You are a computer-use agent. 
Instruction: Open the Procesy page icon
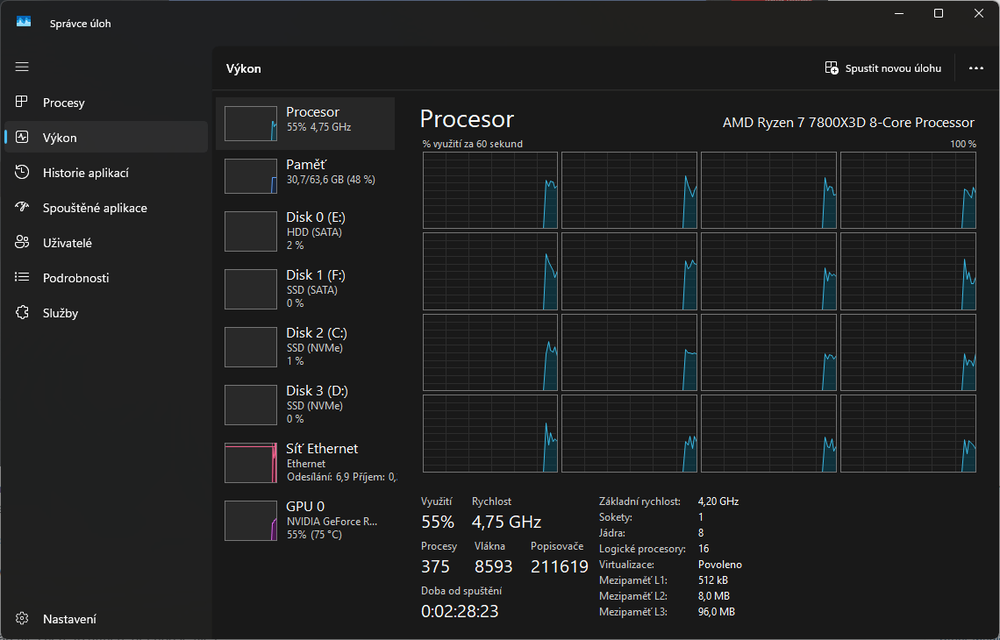[x=22, y=103]
